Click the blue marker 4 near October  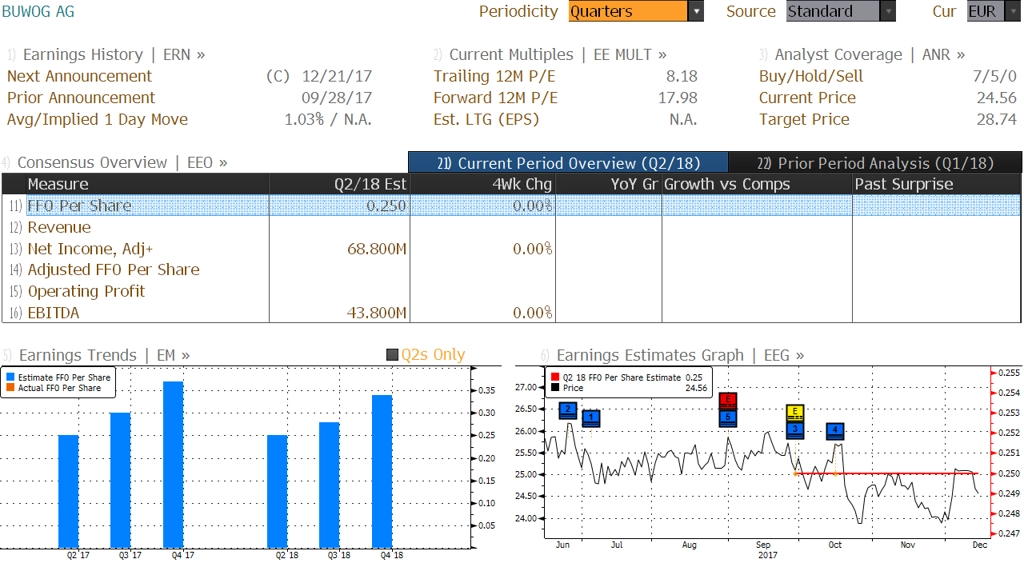[x=835, y=430]
